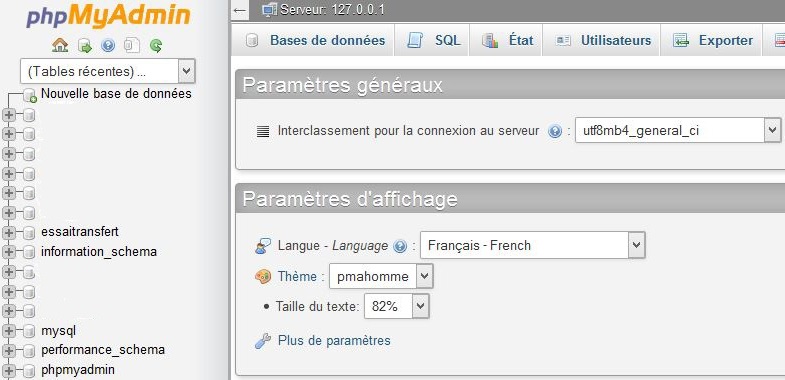The width and height of the screenshot is (785, 380).
Task: Click the log out icon with green arrow
Action: (85, 46)
